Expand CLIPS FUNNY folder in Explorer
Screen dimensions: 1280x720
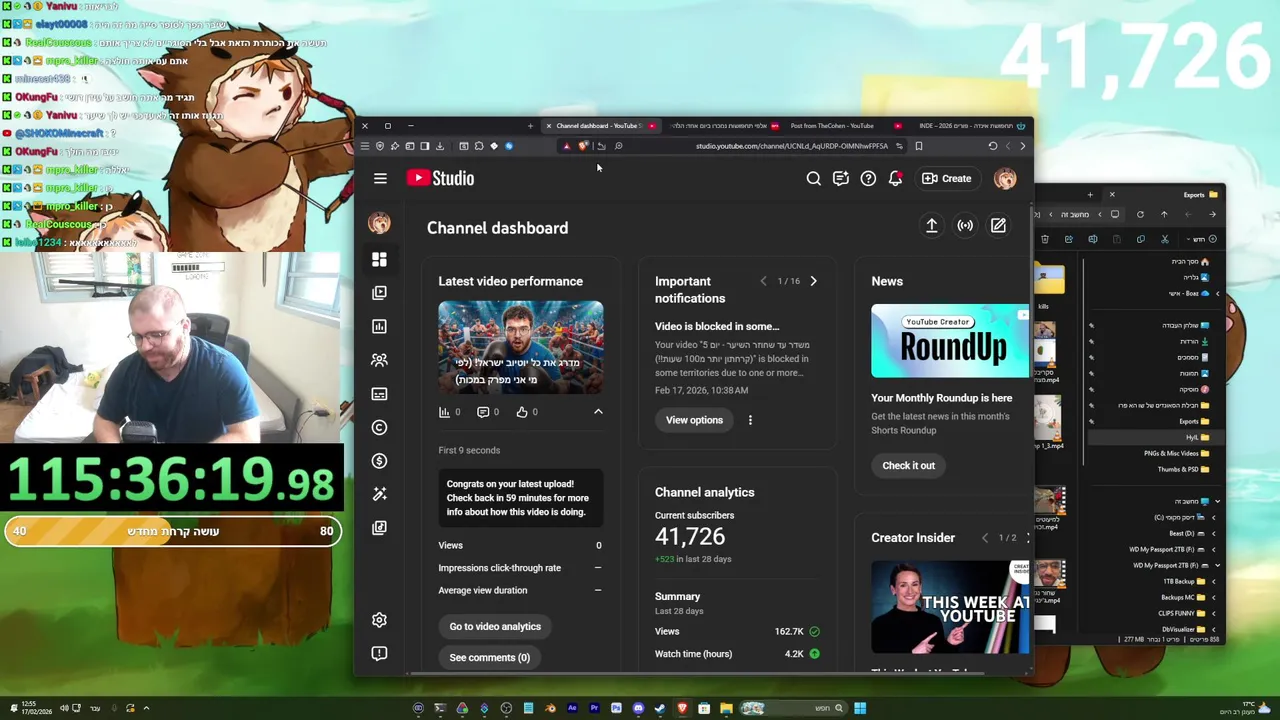pos(1214,613)
